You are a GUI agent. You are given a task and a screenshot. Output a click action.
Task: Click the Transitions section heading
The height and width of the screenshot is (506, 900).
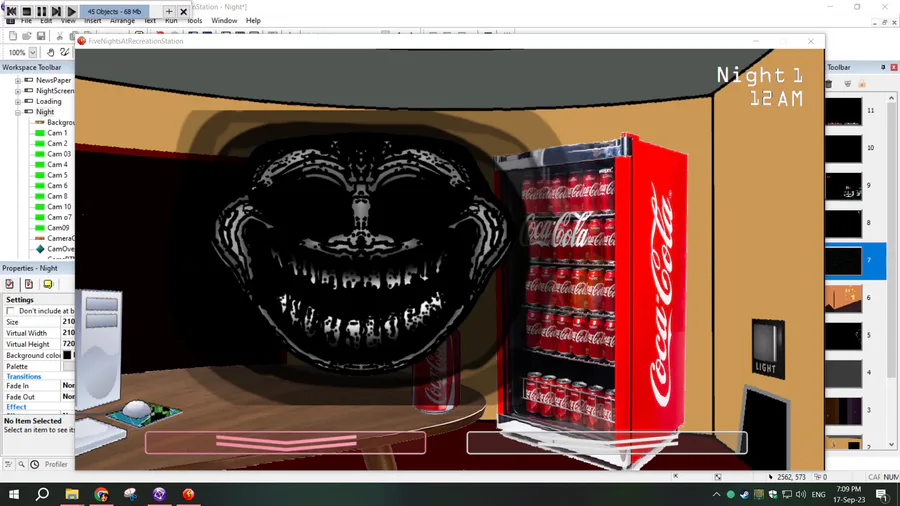[x=24, y=376]
